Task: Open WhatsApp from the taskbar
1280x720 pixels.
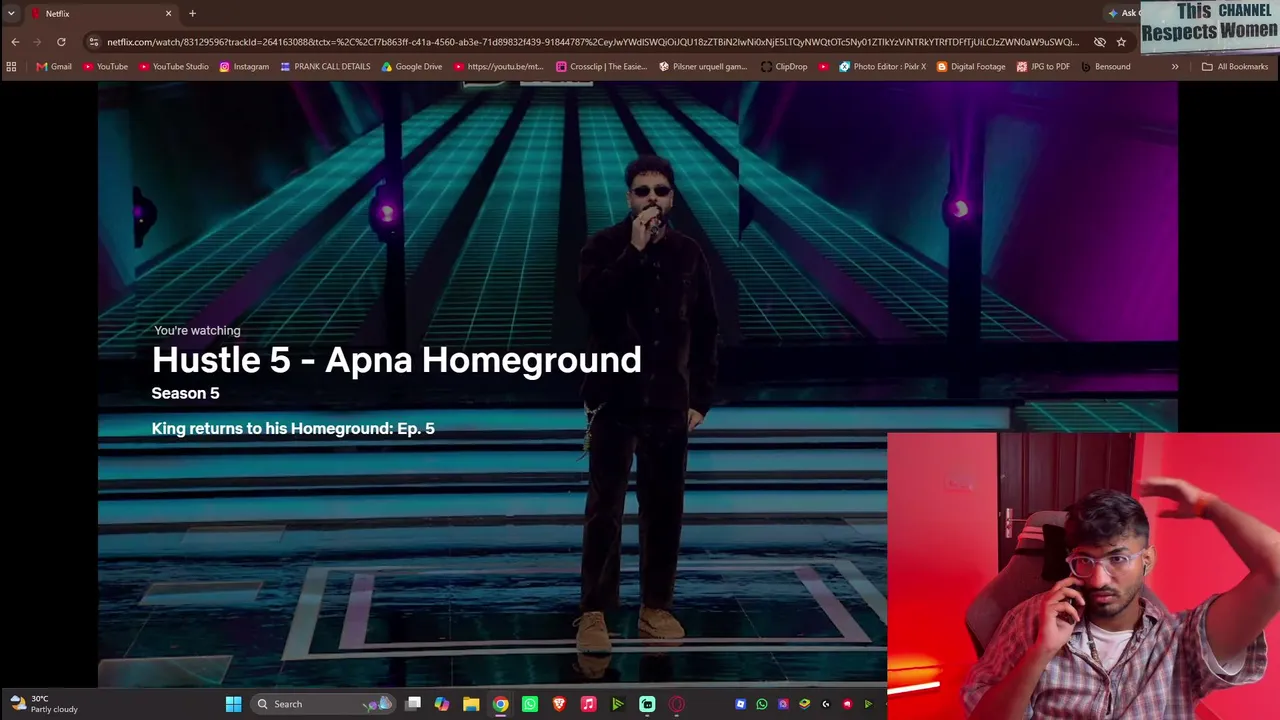Action: tap(530, 704)
